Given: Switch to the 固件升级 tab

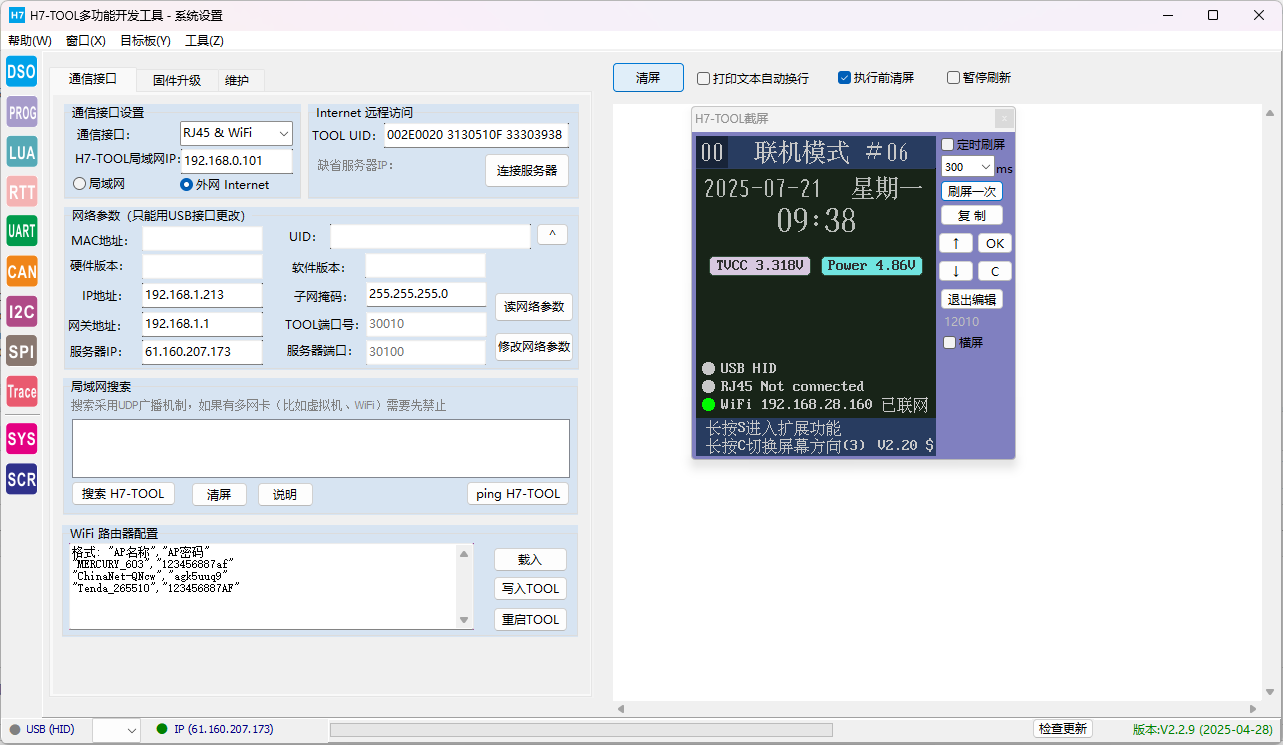Looking at the screenshot, I should click(177, 81).
